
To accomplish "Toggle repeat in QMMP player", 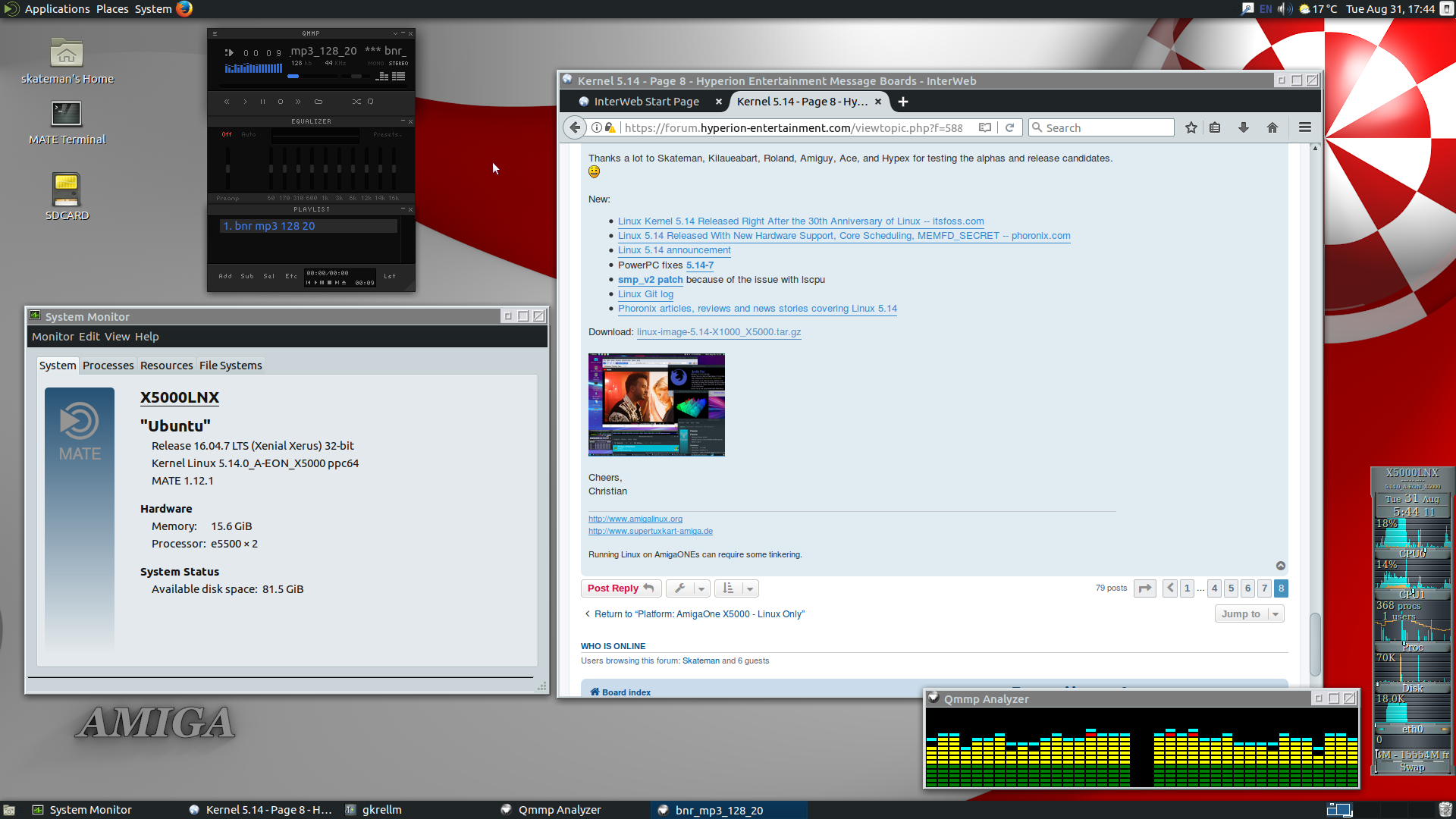I will pos(371,102).
